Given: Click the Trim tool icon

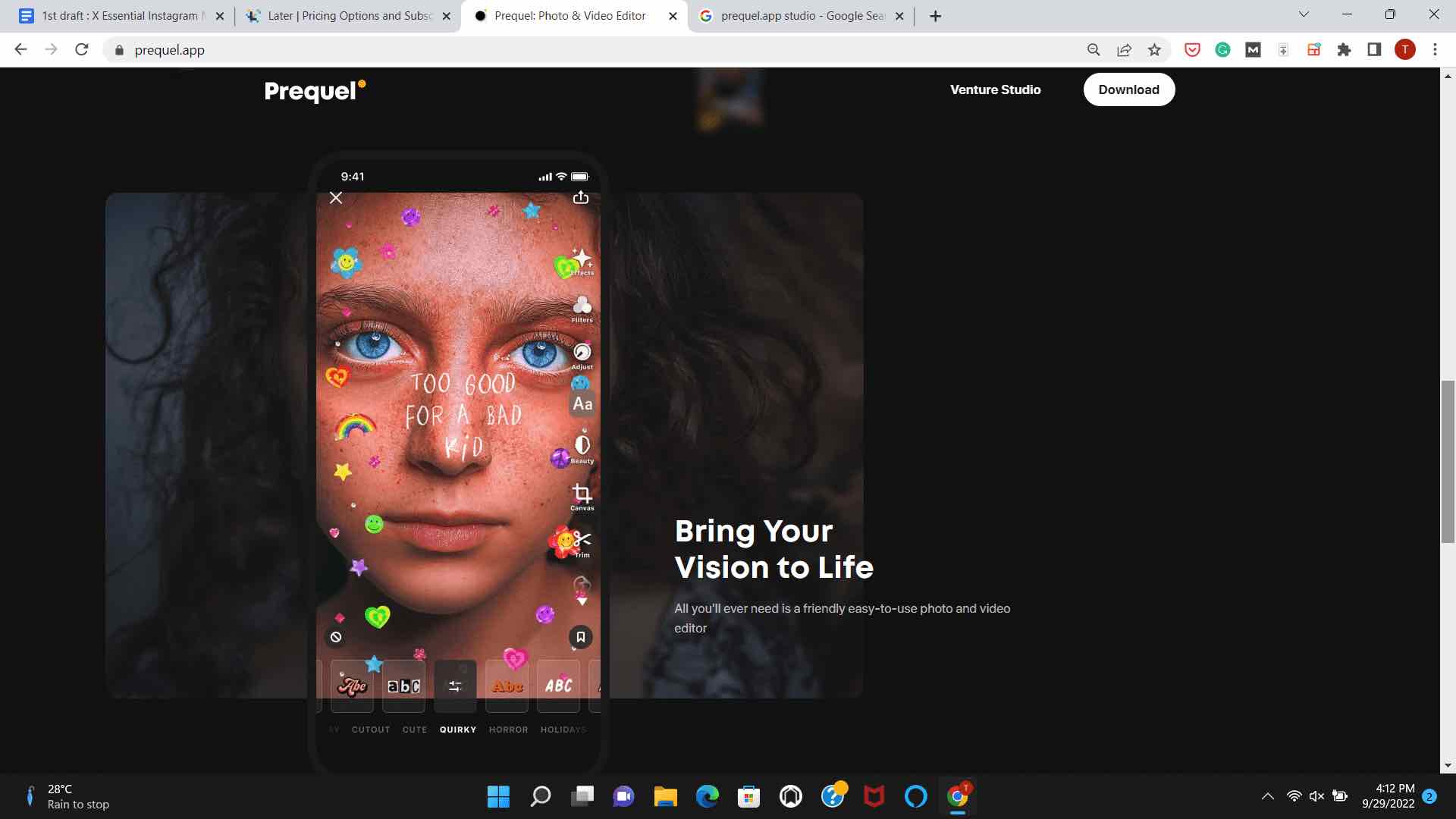Looking at the screenshot, I should pyautogui.click(x=582, y=540).
